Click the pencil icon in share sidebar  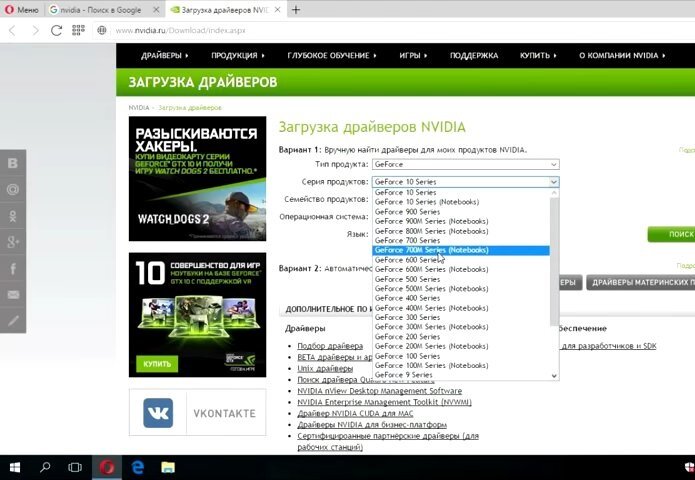tap(13, 320)
